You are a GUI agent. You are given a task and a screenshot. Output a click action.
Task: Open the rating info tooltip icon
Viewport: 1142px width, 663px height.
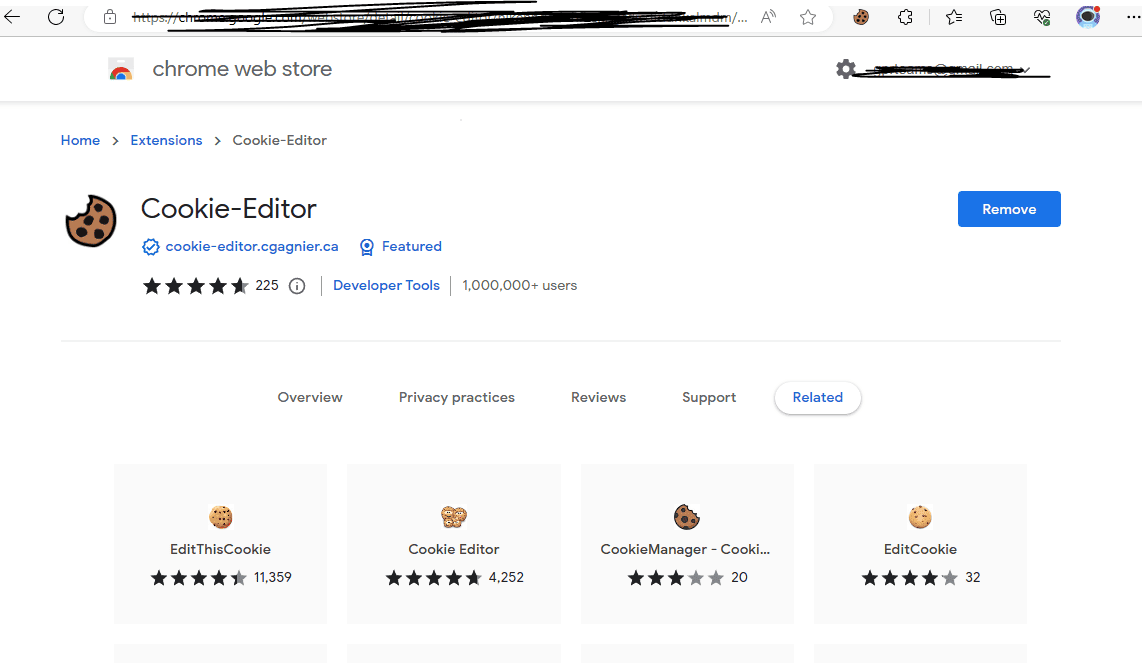297,285
